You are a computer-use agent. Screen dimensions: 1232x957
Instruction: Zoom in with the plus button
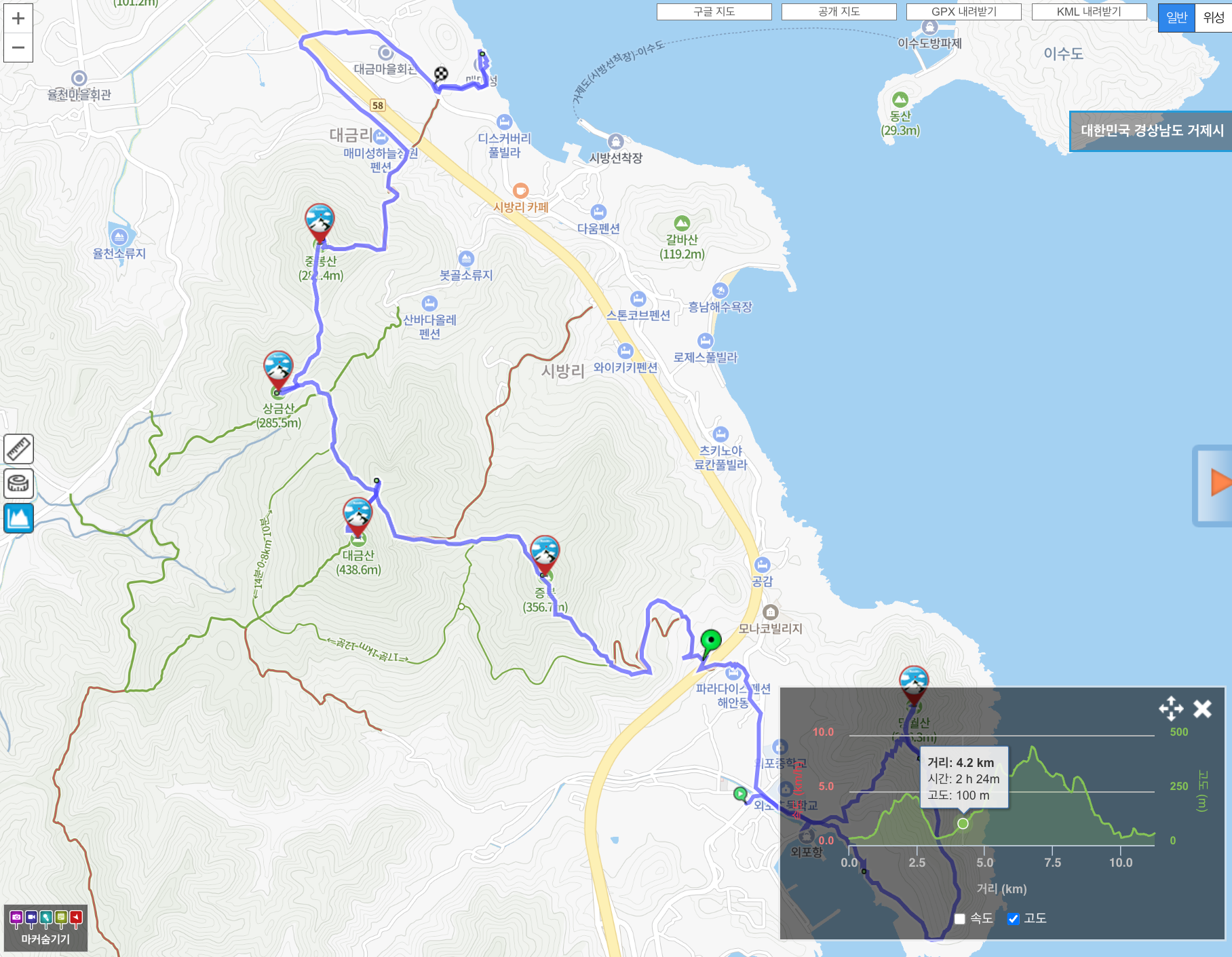pyautogui.click(x=18, y=18)
